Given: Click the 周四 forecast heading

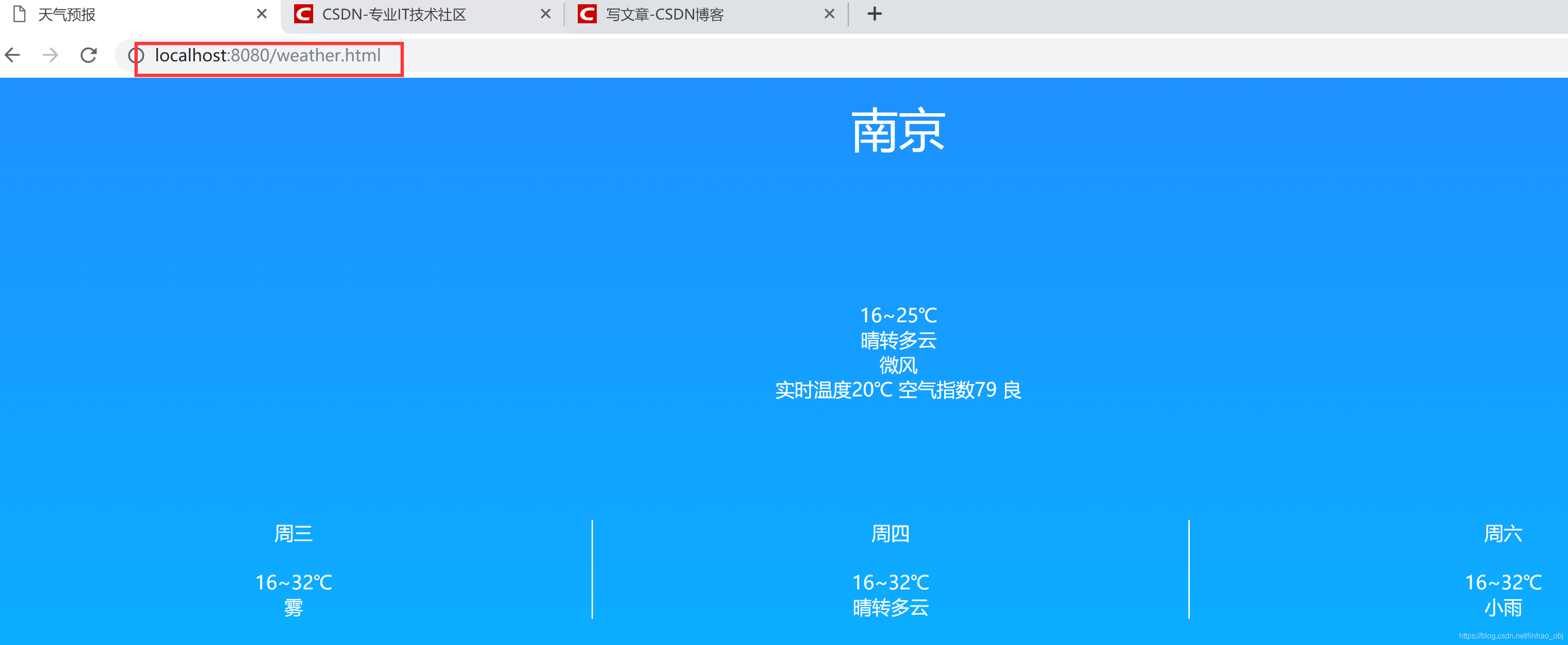Looking at the screenshot, I should click(890, 534).
